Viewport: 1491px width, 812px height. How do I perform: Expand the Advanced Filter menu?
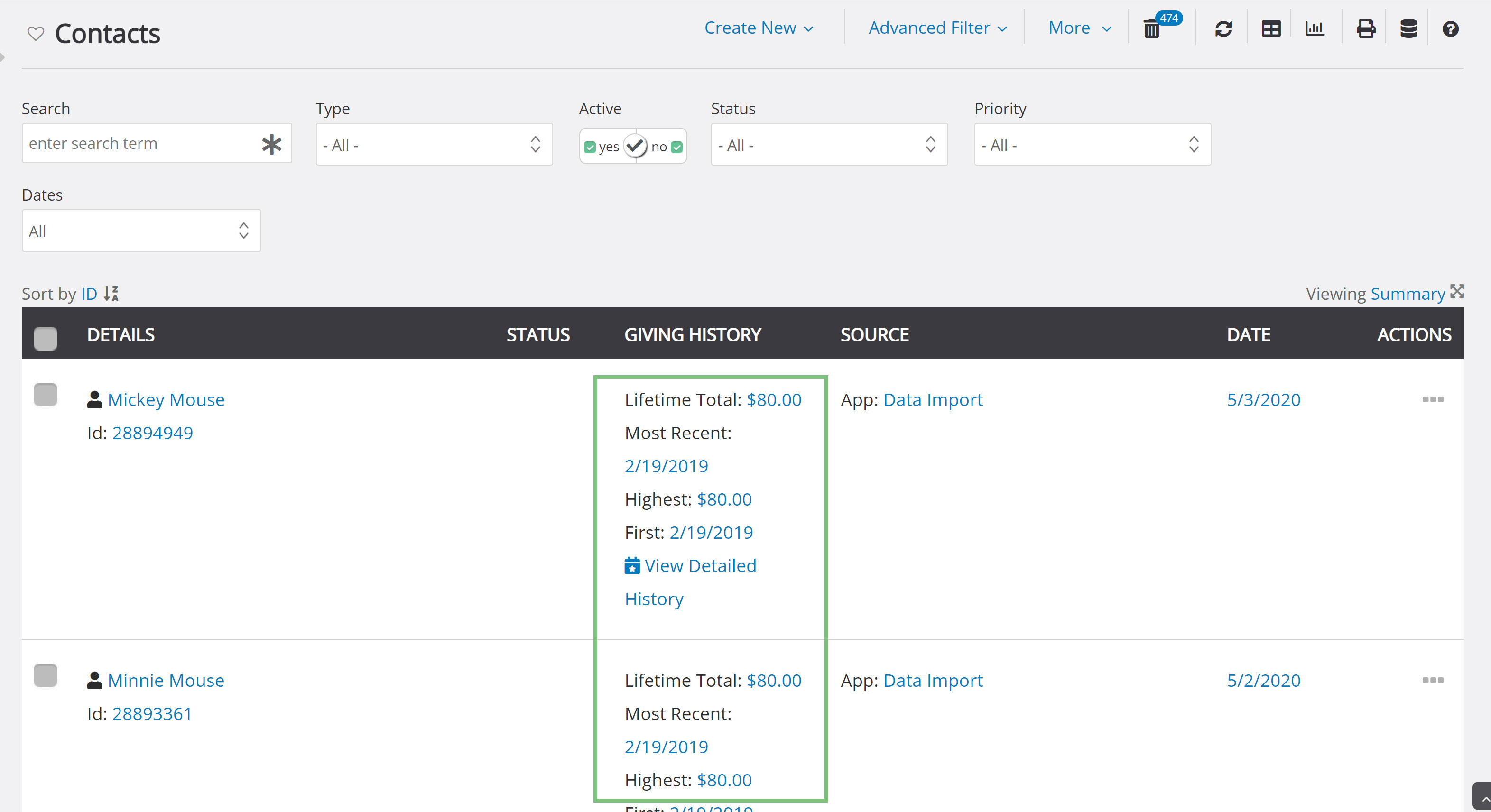(938, 28)
